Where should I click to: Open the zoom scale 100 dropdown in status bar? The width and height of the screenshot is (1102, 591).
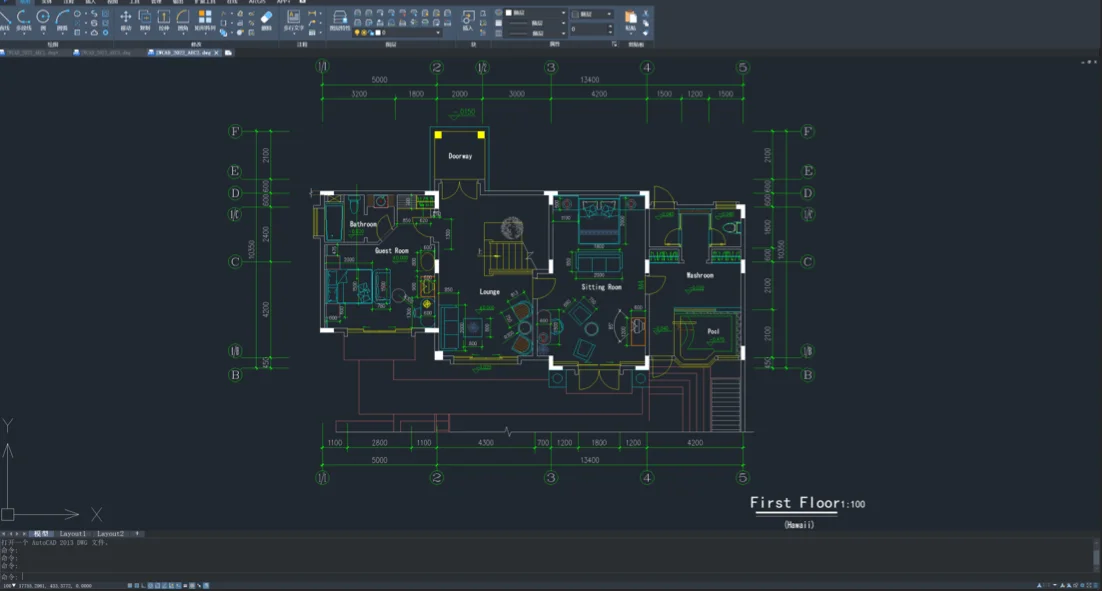point(9,585)
